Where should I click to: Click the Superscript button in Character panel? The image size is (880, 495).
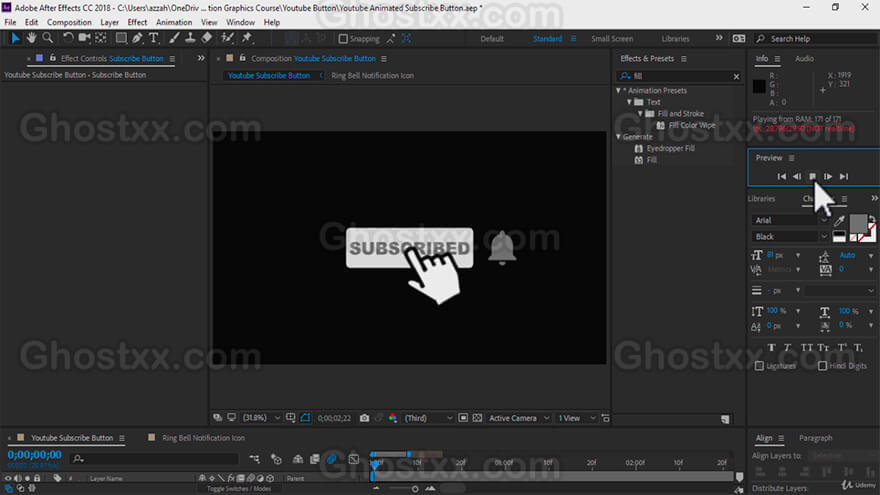tap(842, 348)
